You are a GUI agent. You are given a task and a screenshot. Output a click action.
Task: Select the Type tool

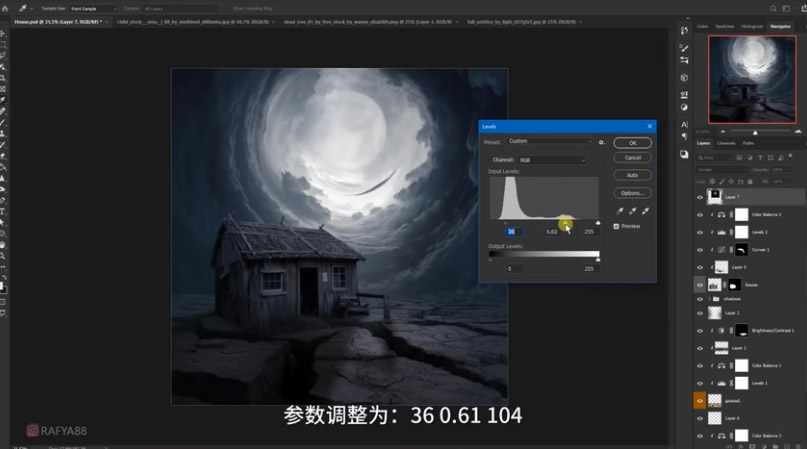tap(4, 211)
